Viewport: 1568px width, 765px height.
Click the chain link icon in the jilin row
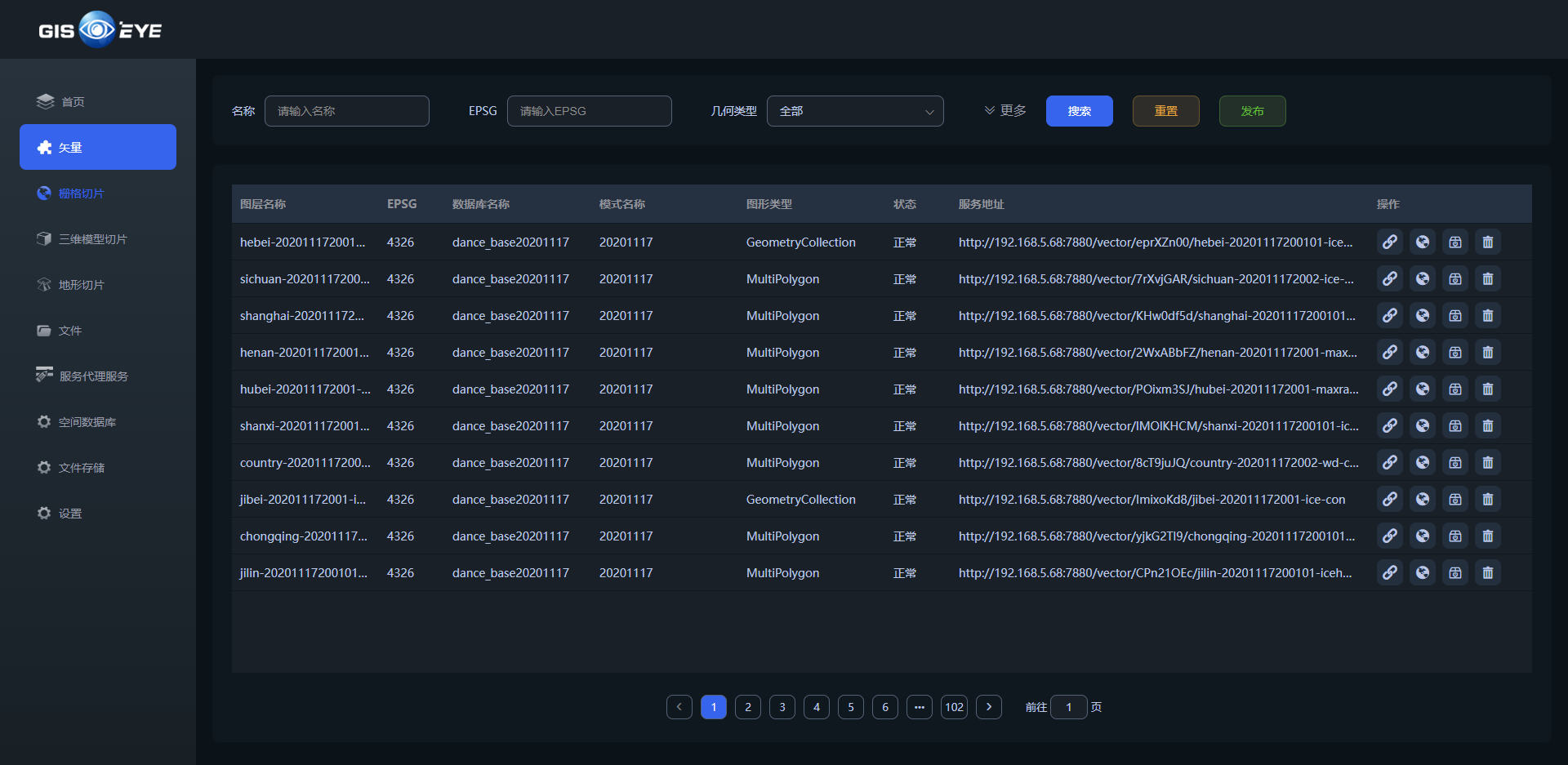tap(1389, 572)
